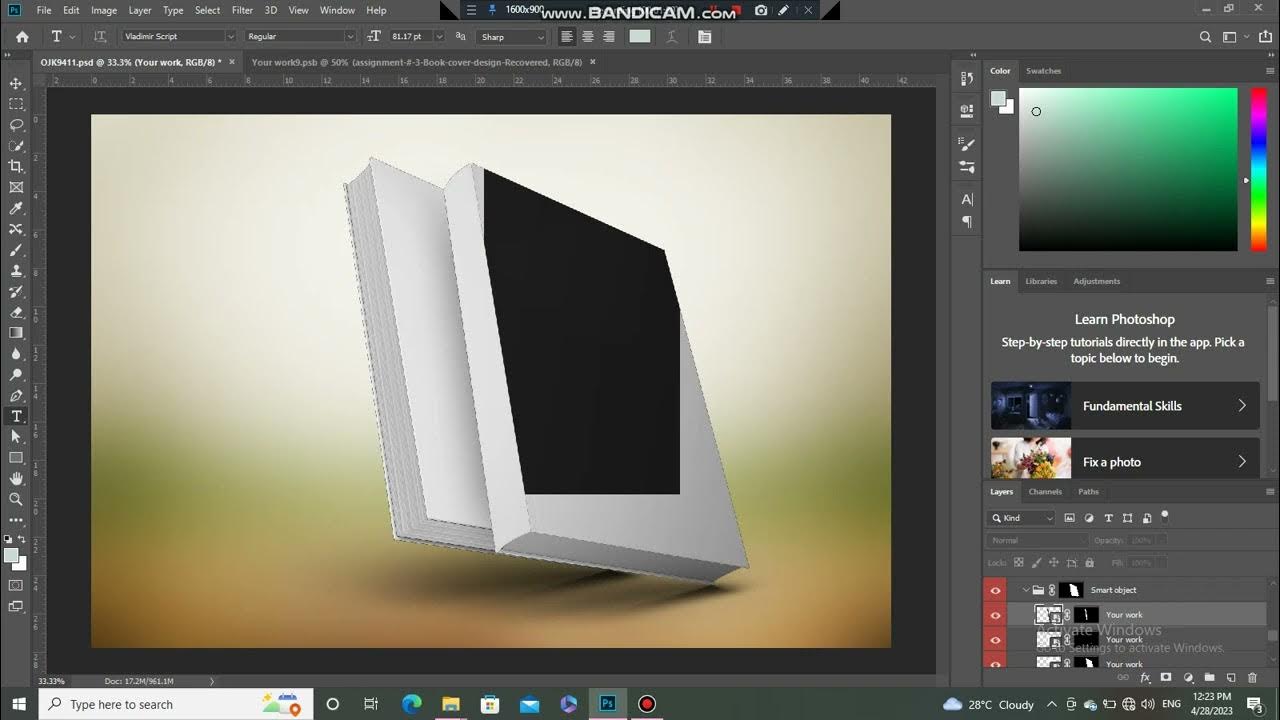Toggle text orientation in options bar

tap(100, 36)
